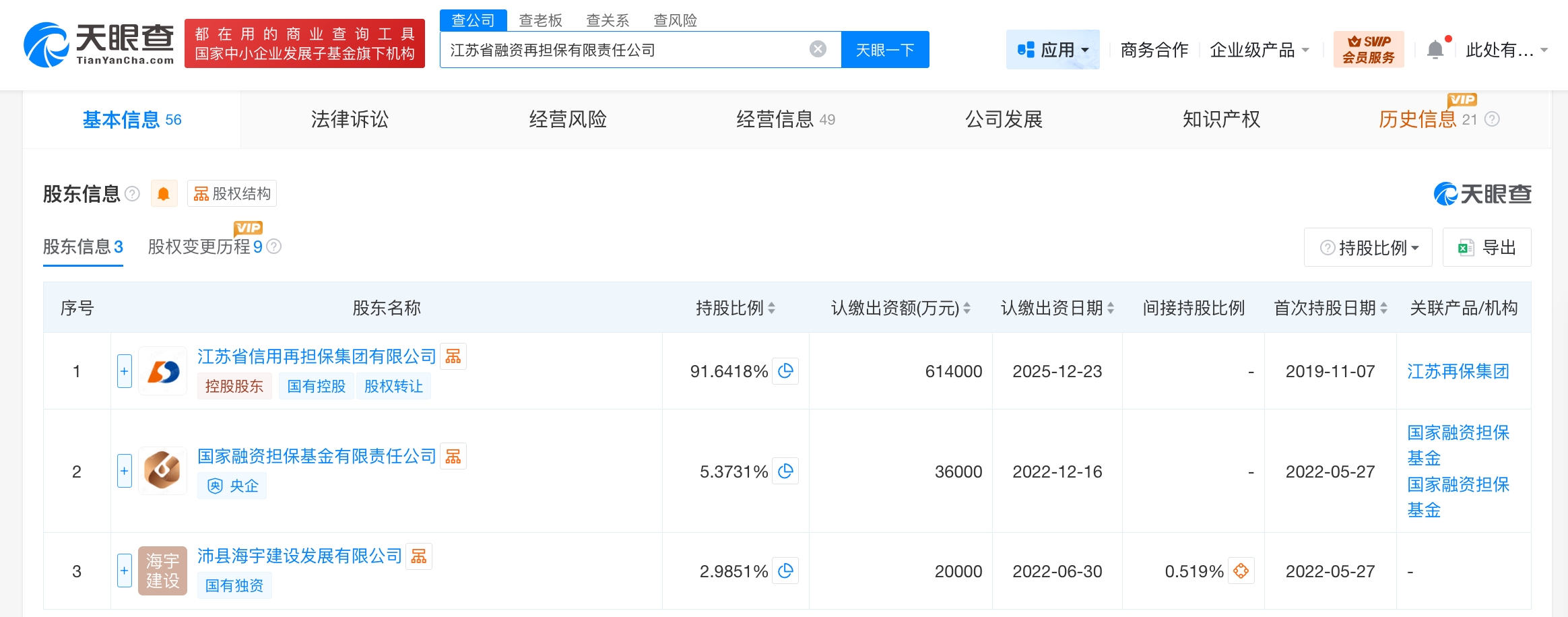This screenshot has width=1568, height=617.
Task: Open equity chart icon for 国家融资担保基金有限责任公司
Action: tap(453, 456)
